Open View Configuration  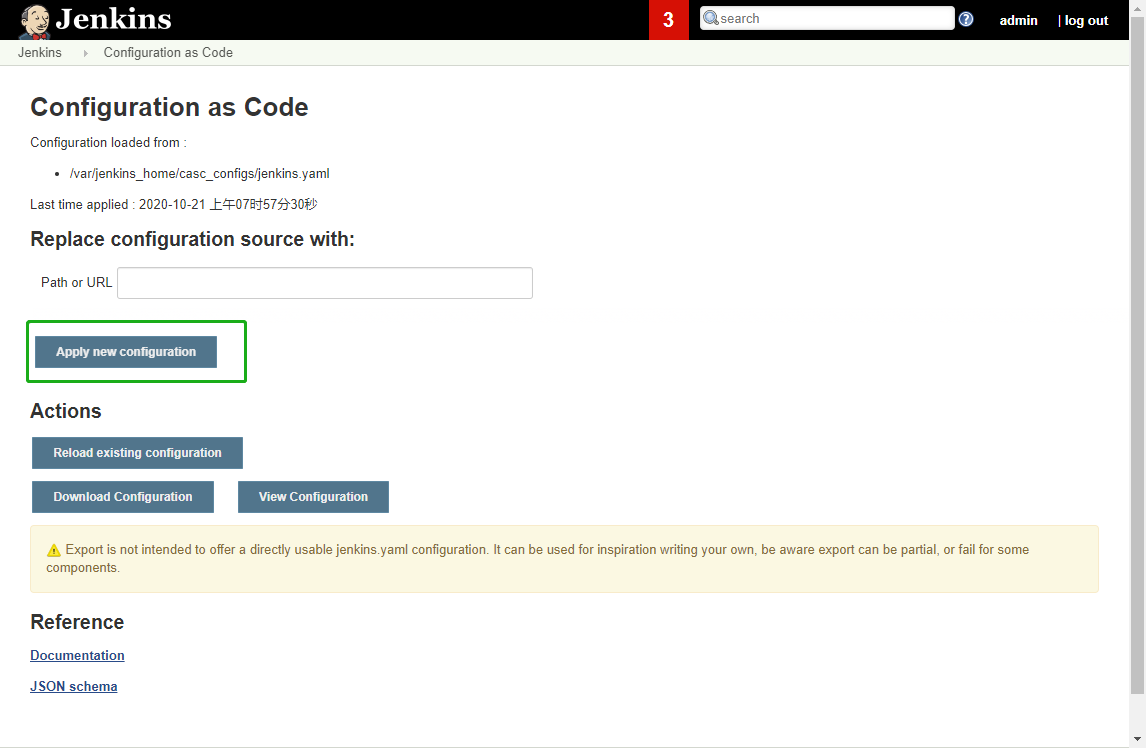pyautogui.click(x=313, y=496)
